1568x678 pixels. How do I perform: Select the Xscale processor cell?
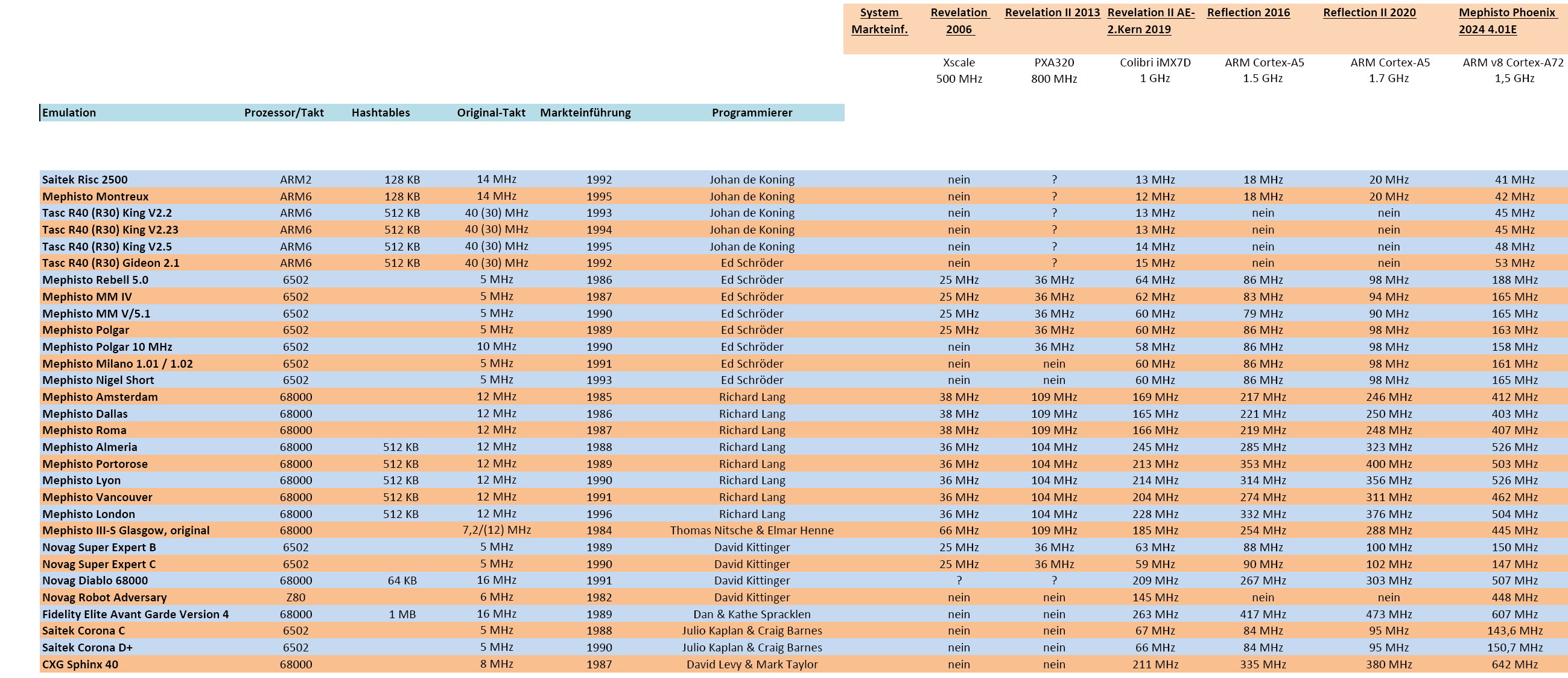tap(959, 62)
